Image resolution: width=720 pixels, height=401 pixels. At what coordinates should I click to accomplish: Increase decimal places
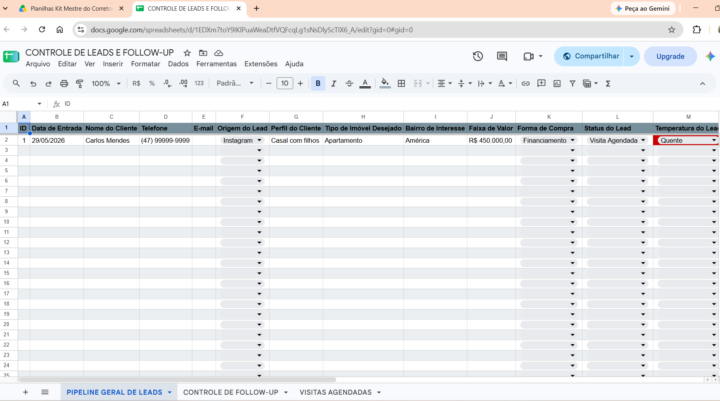click(183, 84)
